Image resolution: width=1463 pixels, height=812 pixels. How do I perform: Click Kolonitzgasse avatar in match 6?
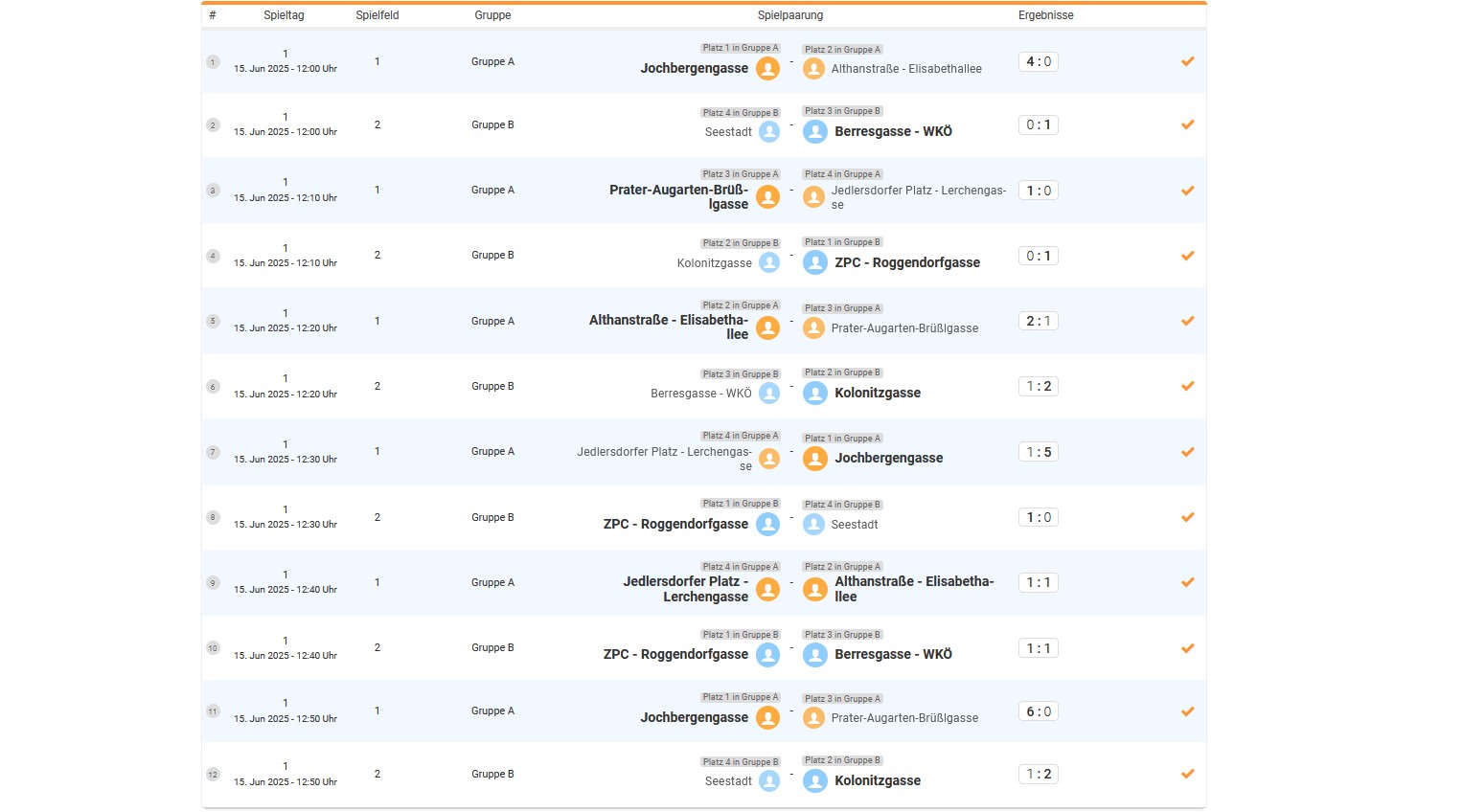coord(815,393)
